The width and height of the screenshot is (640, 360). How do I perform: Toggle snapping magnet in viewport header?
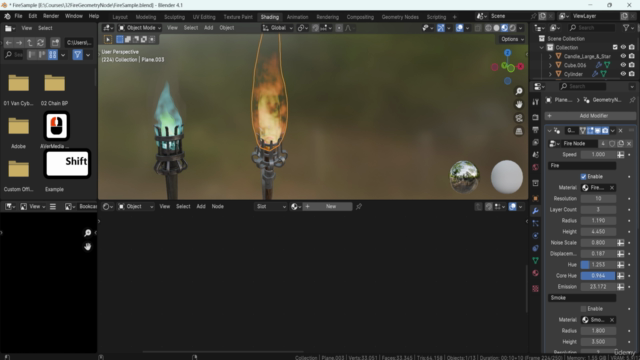tap(316, 28)
